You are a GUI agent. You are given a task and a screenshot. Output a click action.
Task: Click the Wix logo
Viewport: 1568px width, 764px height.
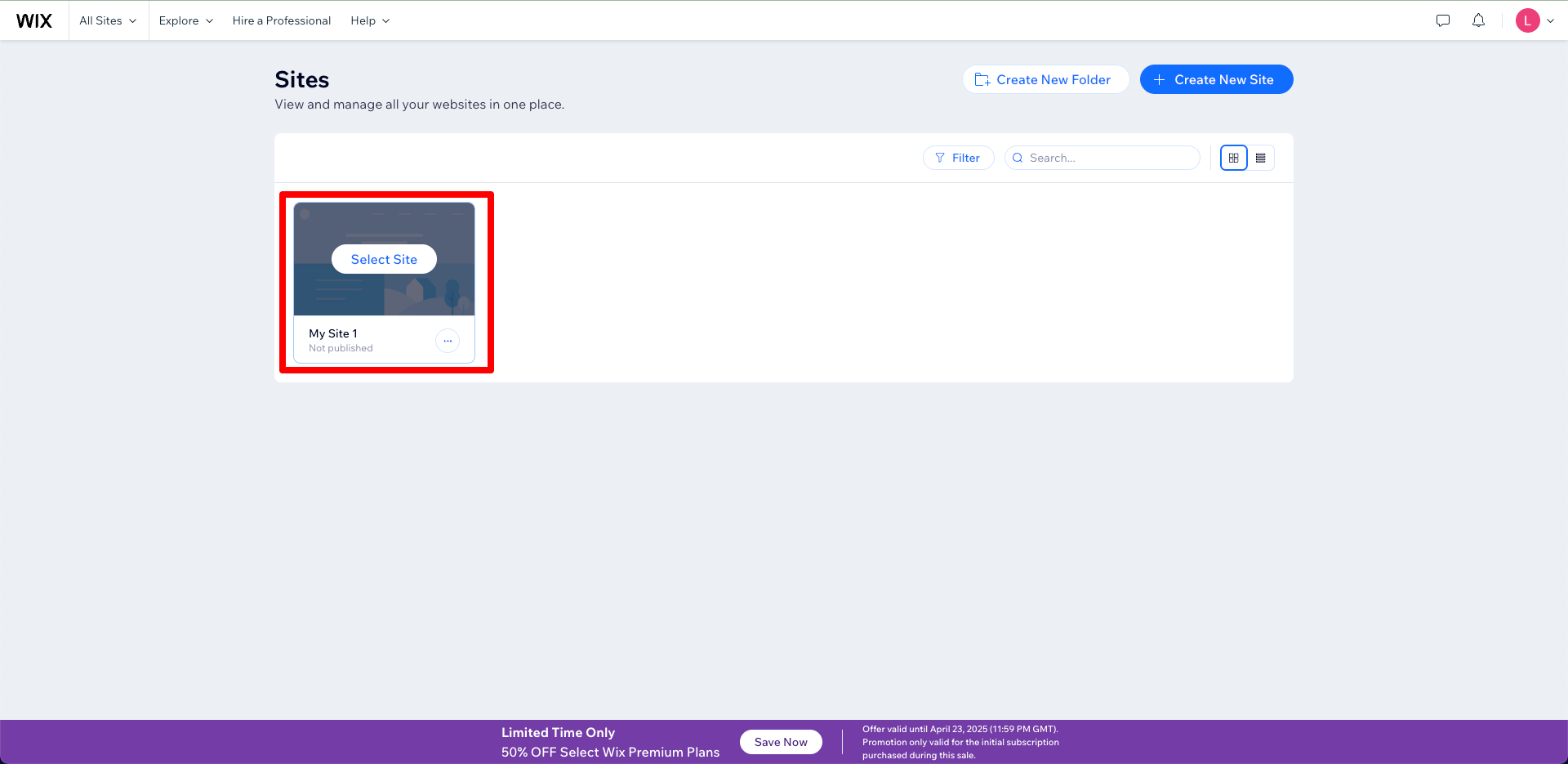coord(33,20)
